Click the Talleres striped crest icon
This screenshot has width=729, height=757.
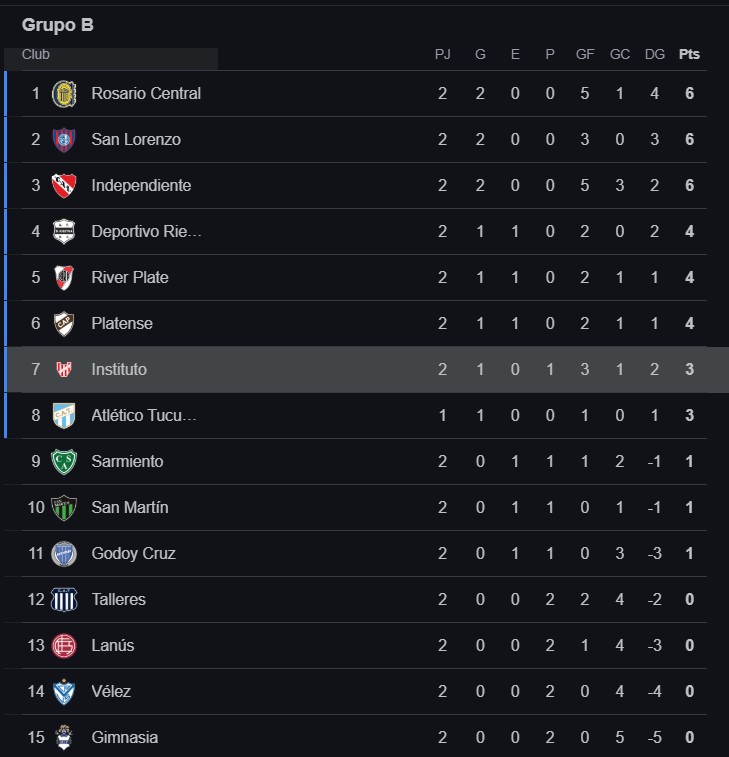[64, 600]
